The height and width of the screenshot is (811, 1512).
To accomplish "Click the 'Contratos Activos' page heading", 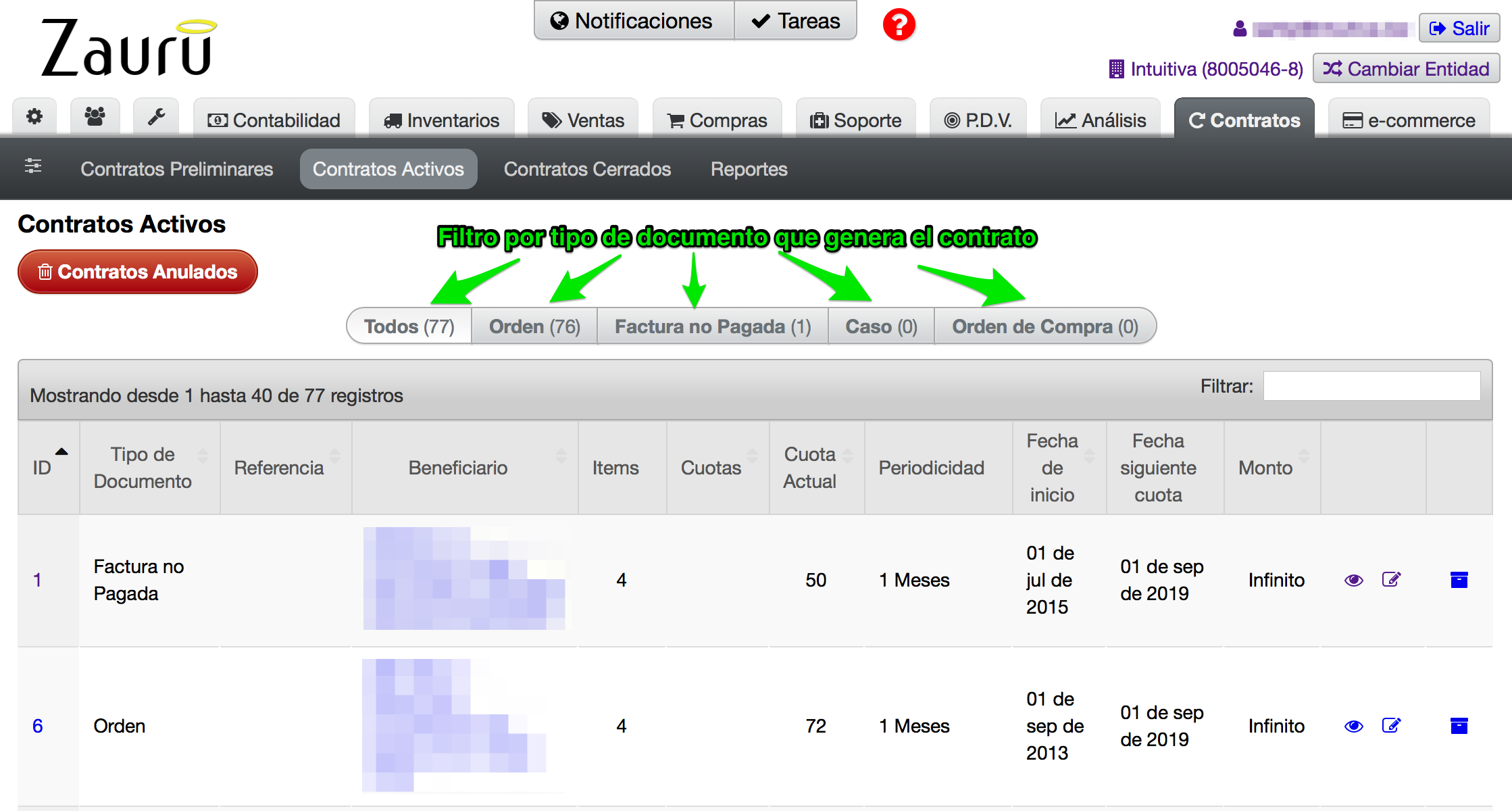I will click(x=122, y=224).
